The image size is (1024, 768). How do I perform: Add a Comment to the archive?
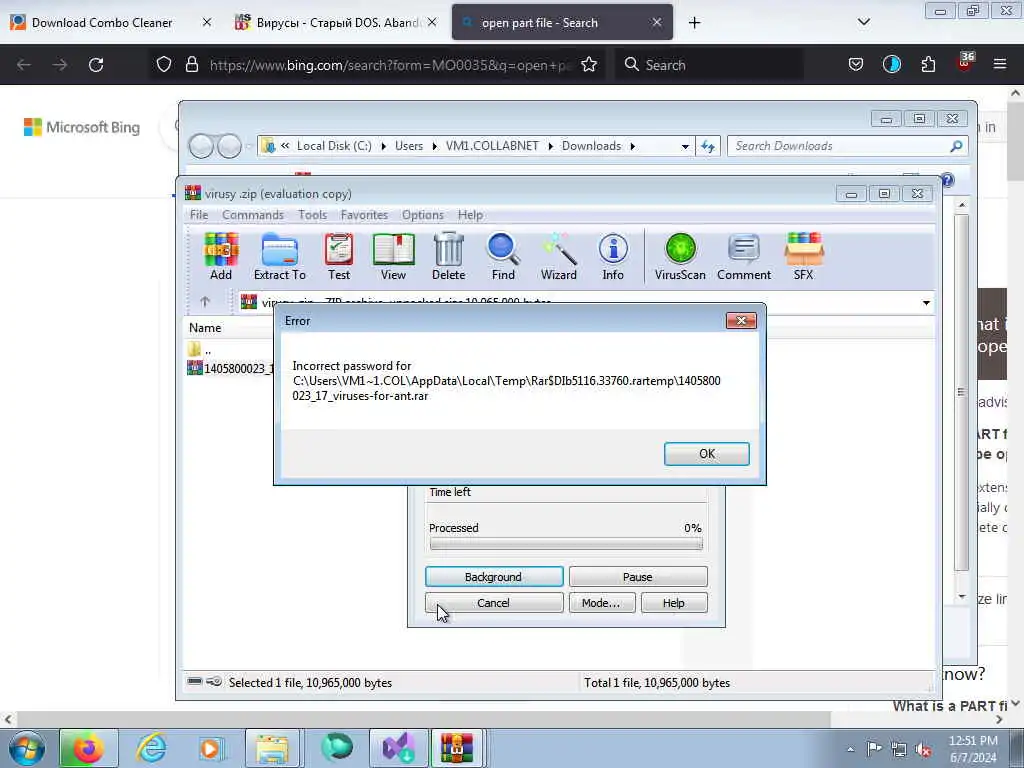[x=744, y=257]
